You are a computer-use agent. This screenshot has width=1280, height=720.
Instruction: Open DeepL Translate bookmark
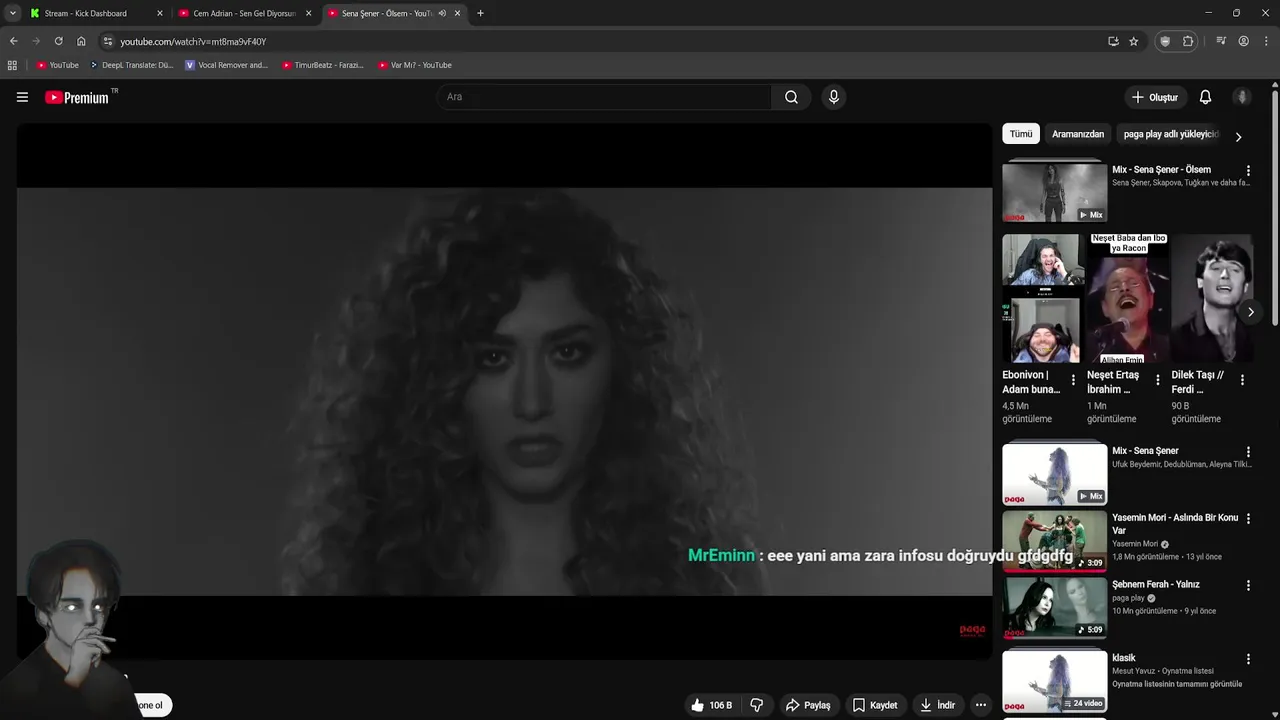pyautogui.click(x=131, y=65)
